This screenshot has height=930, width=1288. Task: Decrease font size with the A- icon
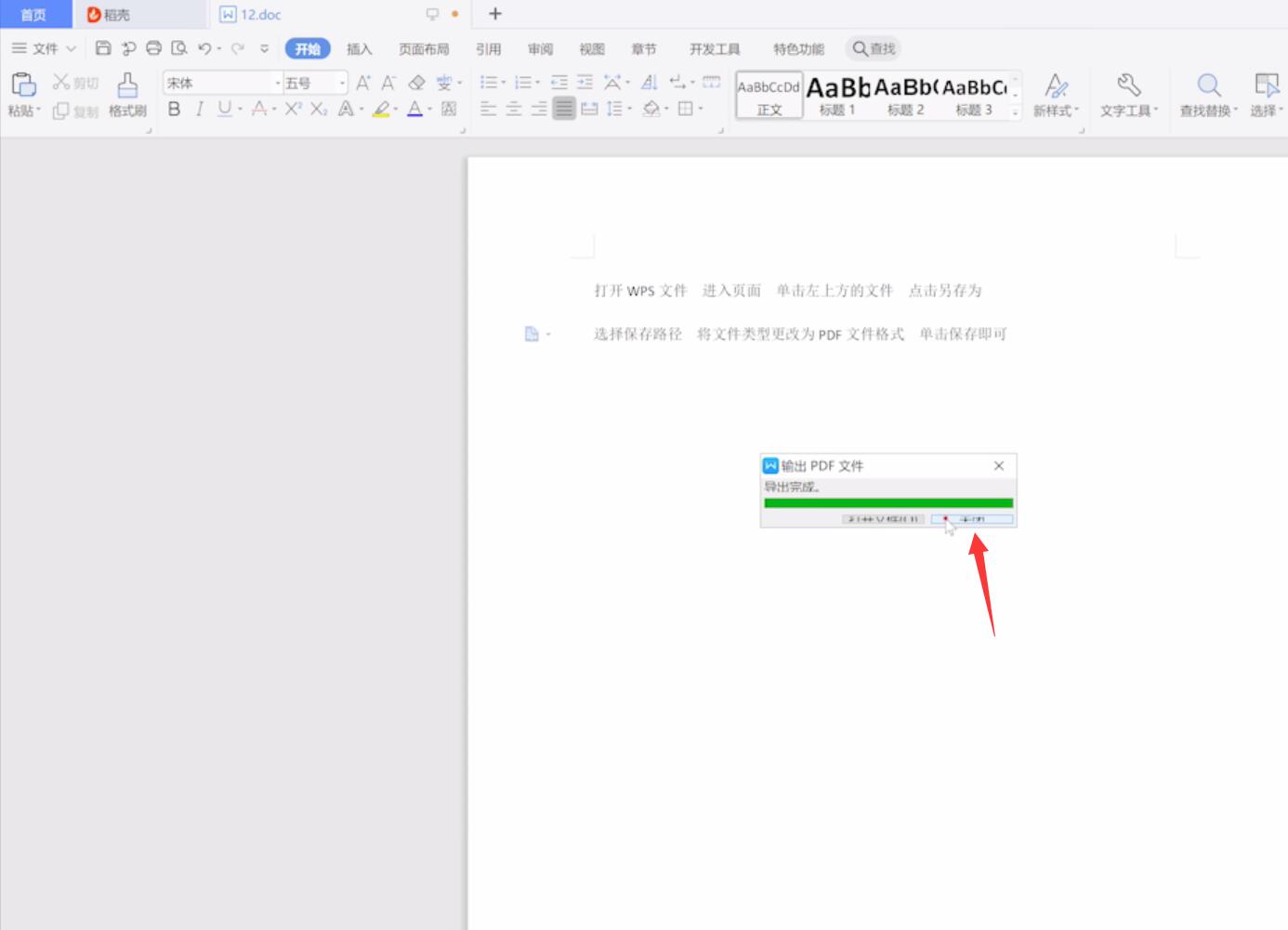[x=388, y=83]
